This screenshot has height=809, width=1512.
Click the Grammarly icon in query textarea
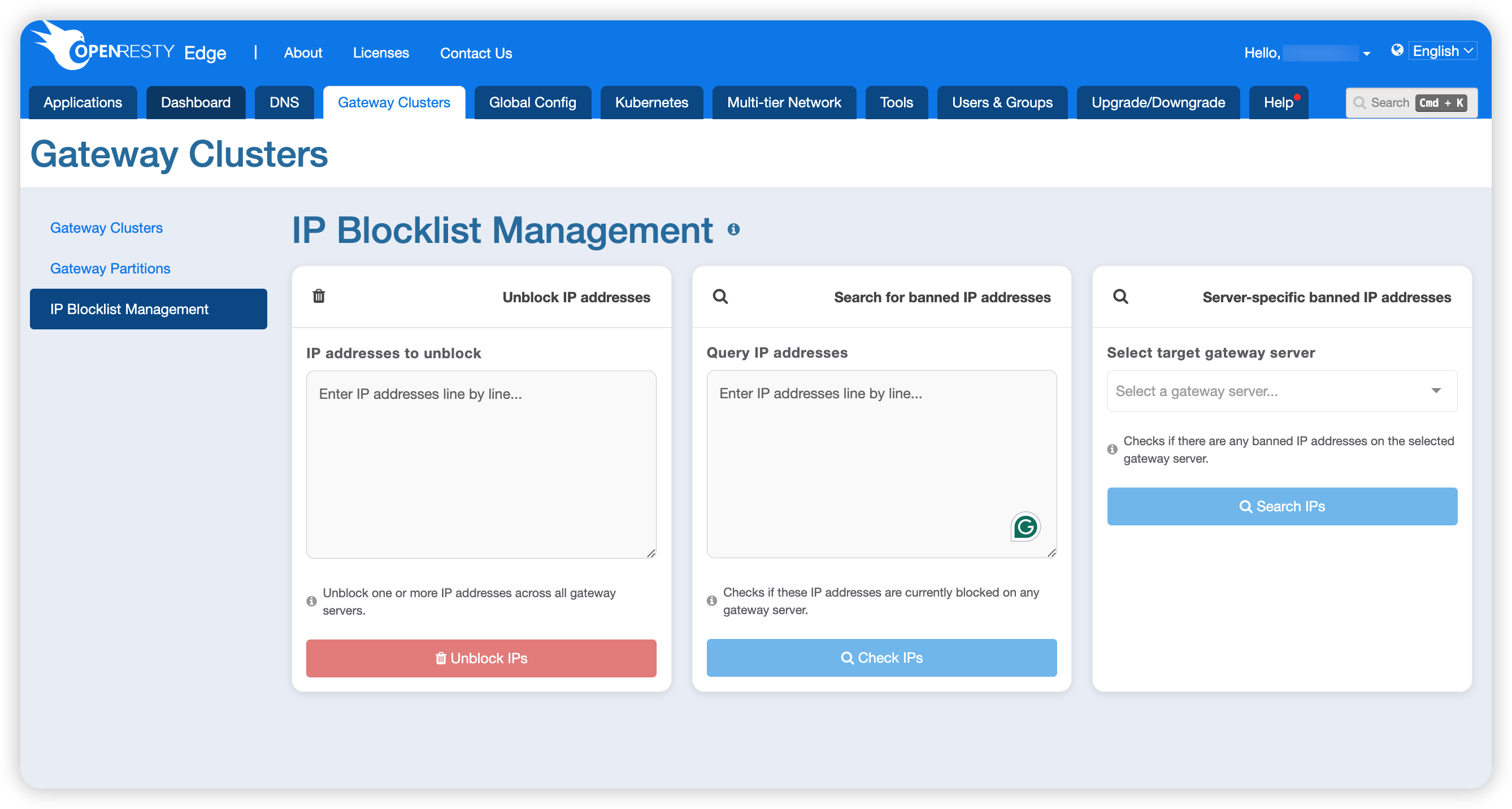[x=1025, y=527]
